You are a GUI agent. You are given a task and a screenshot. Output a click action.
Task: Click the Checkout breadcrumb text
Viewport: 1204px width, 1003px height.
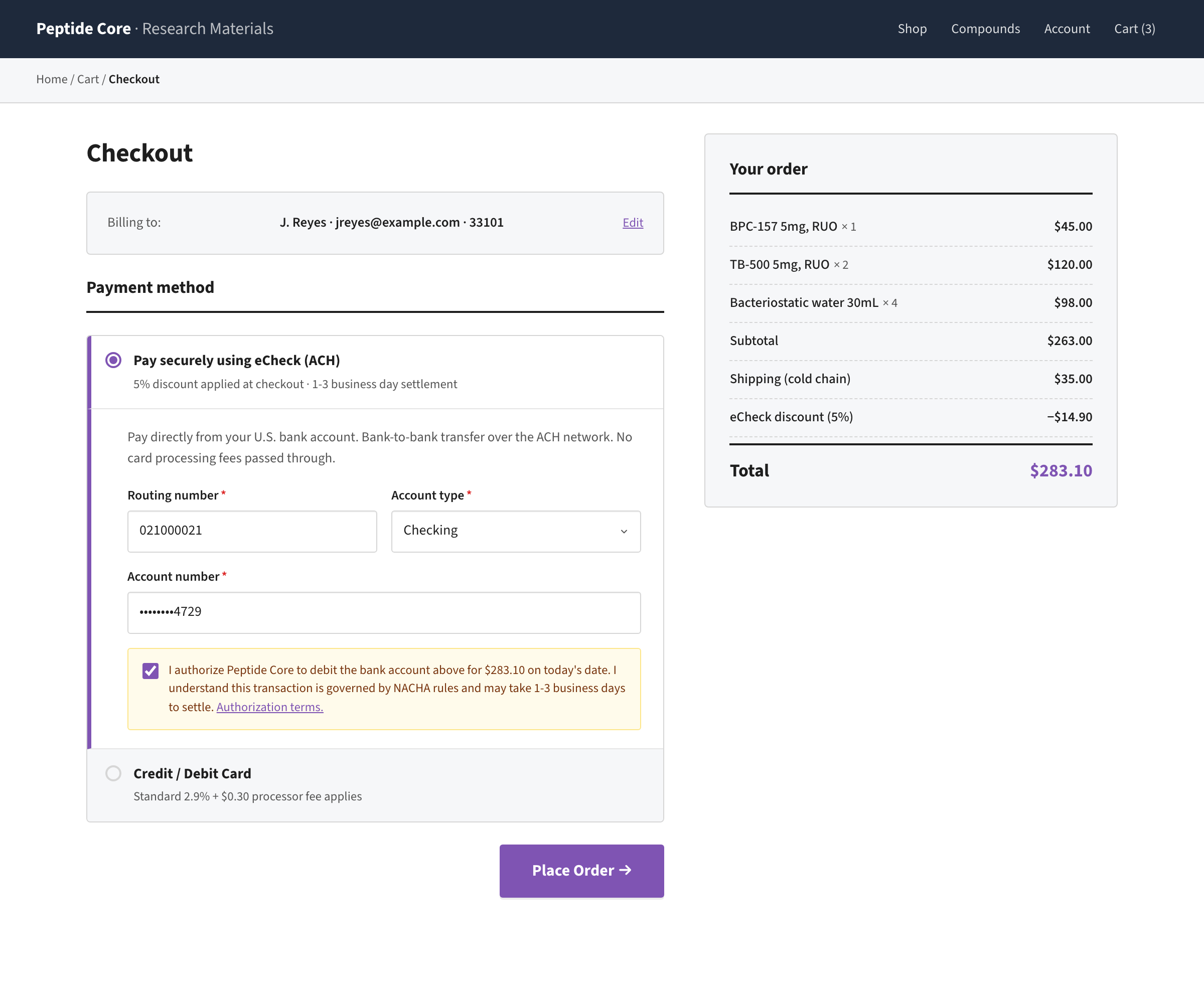pyautogui.click(x=134, y=79)
